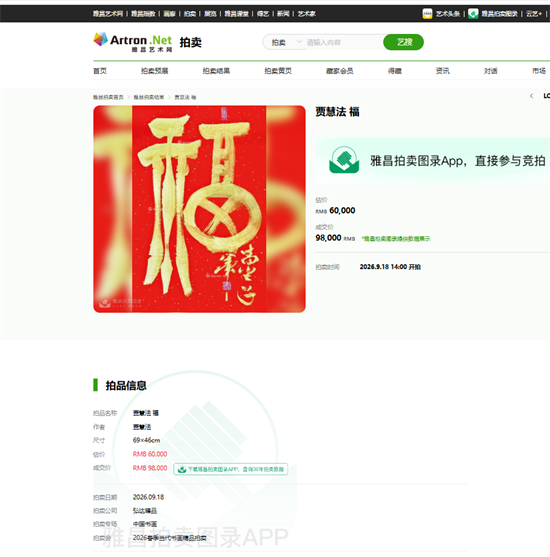This screenshot has height=557, width=550.
Task: Open 展览 link in top black bar
Action: pos(210,14)
